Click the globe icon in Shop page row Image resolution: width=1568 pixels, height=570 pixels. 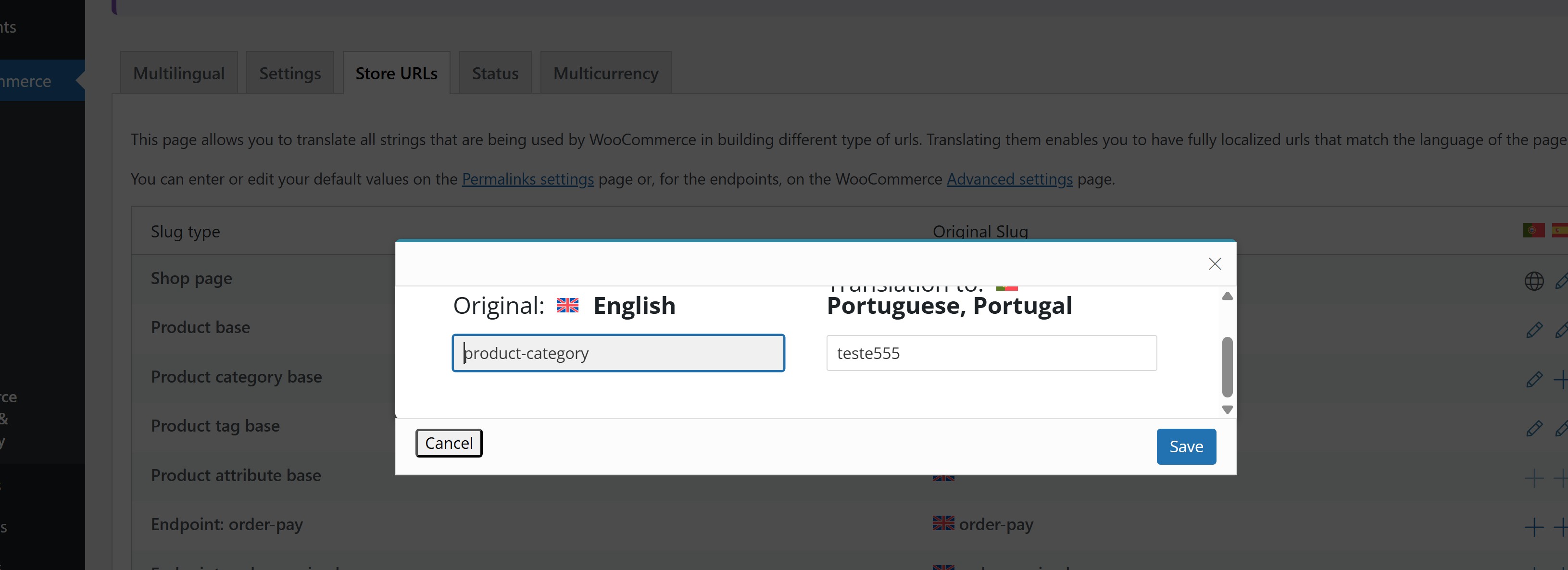(1534, 281)
